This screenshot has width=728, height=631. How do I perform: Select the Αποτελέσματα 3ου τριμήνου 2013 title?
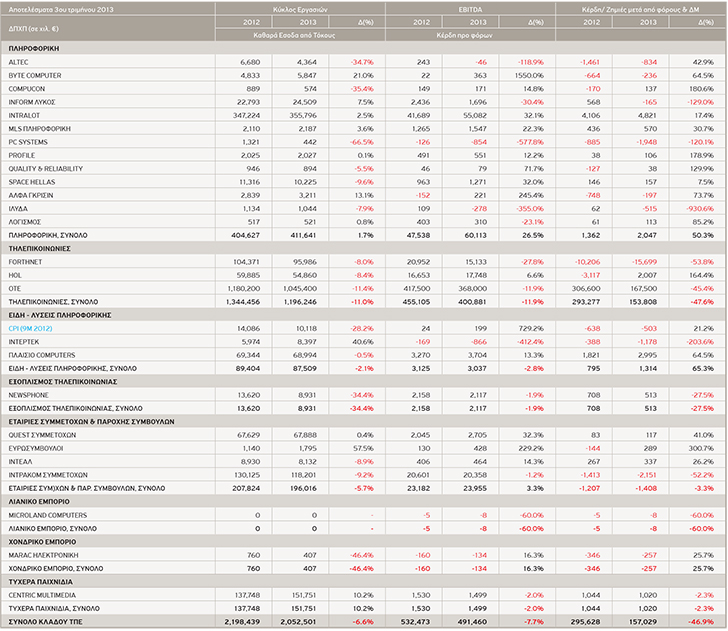(61, 9)
